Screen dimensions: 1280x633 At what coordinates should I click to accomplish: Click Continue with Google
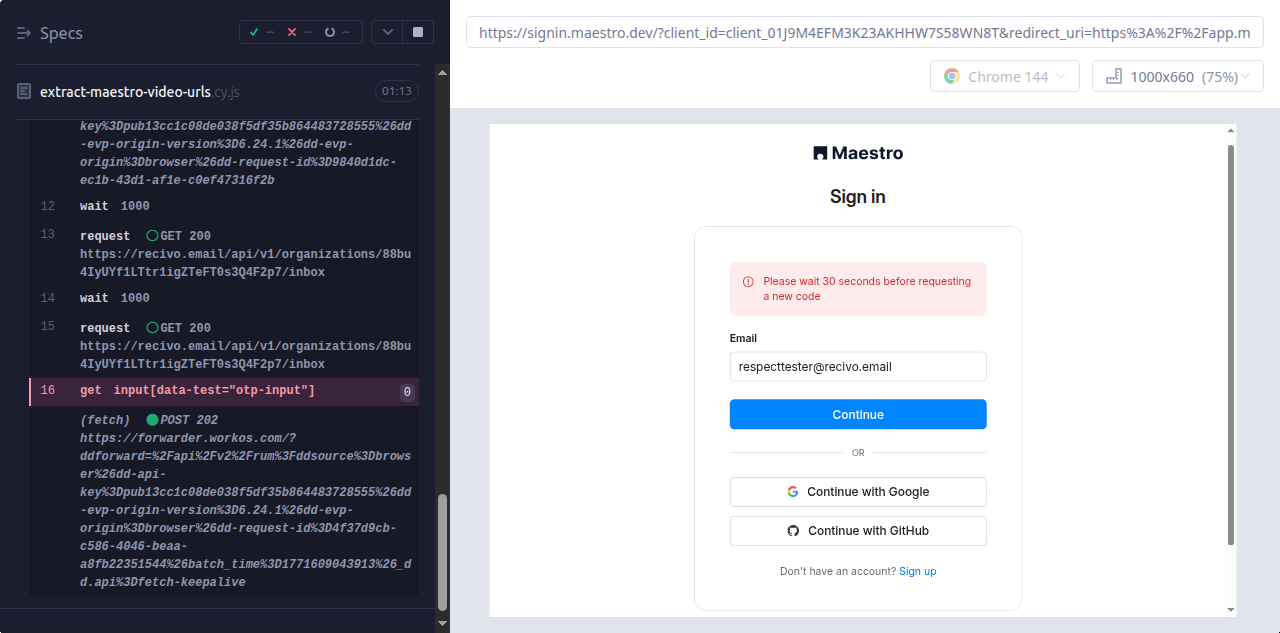pos(858,492)
